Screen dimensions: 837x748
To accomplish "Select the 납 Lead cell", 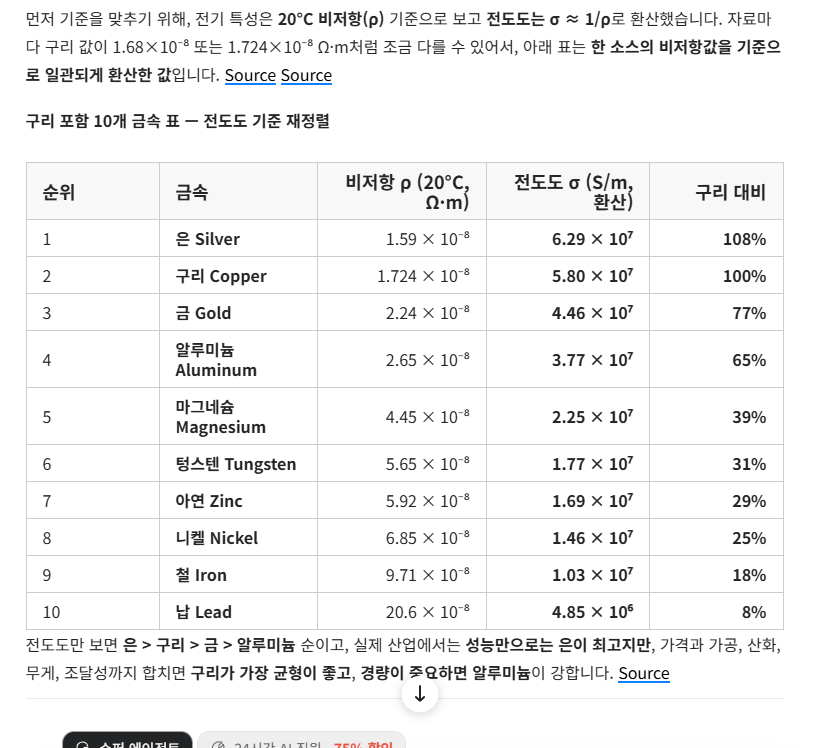I will (x=204, y=612).
